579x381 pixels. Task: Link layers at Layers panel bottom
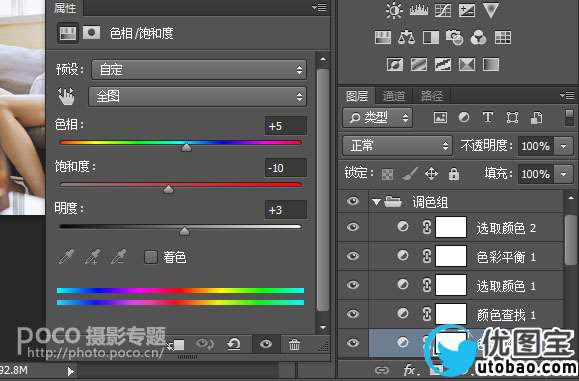[382, 370]
